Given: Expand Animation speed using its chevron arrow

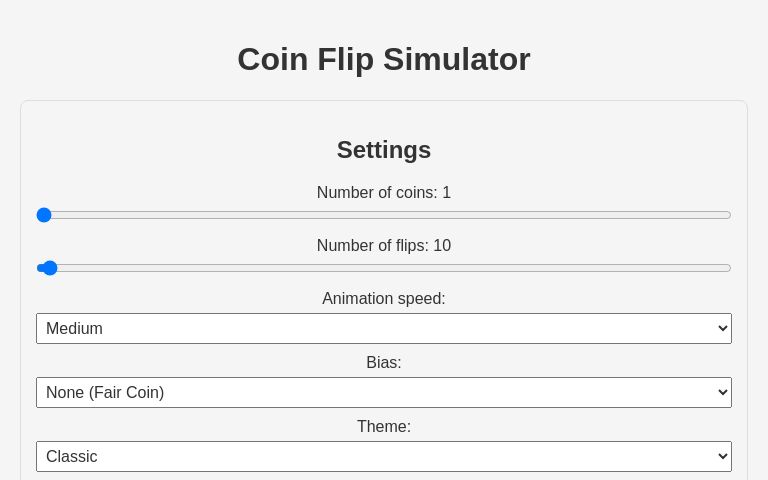Looking at the screenshot, I should click(x=722, y=329).
